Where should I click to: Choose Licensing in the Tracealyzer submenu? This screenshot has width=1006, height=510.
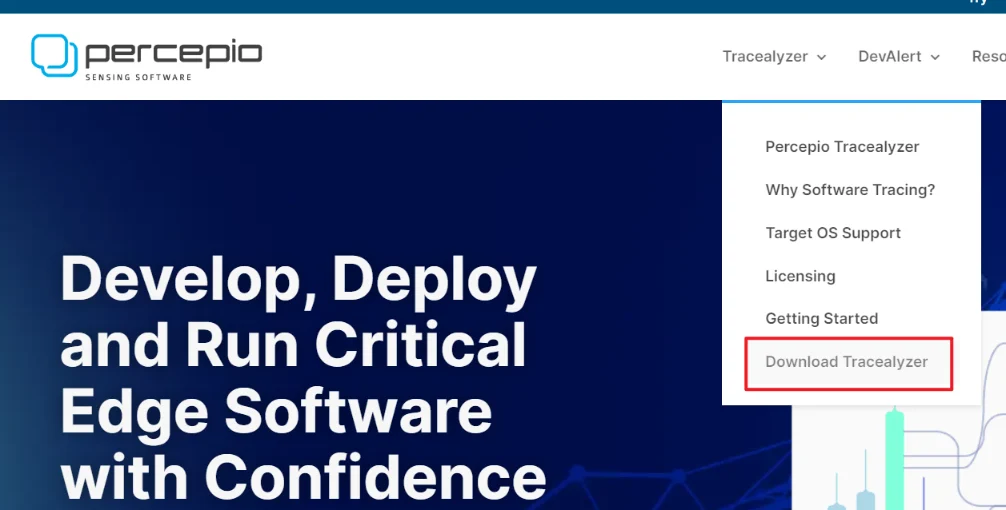tap(800, 276)
